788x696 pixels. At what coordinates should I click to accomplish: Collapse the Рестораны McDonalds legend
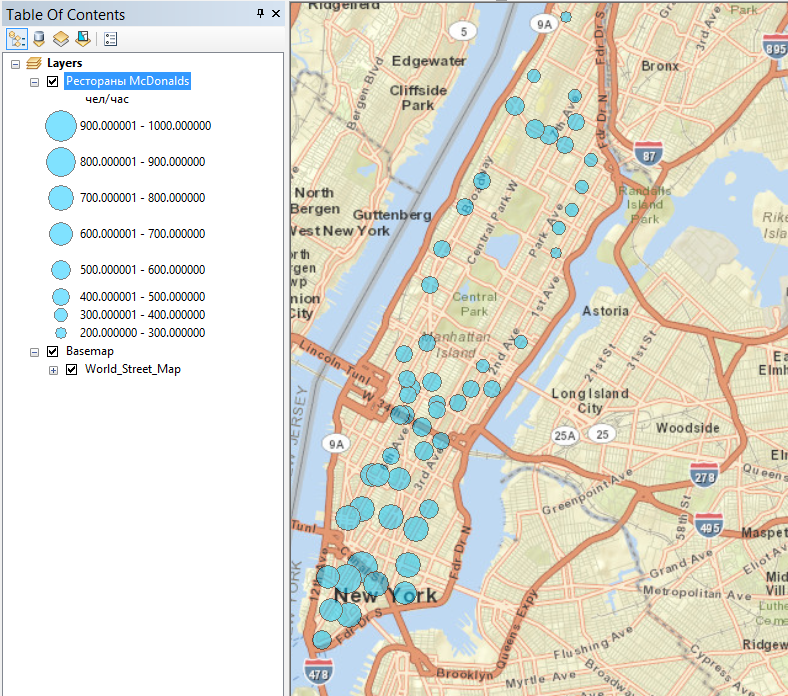click(34, 81)
